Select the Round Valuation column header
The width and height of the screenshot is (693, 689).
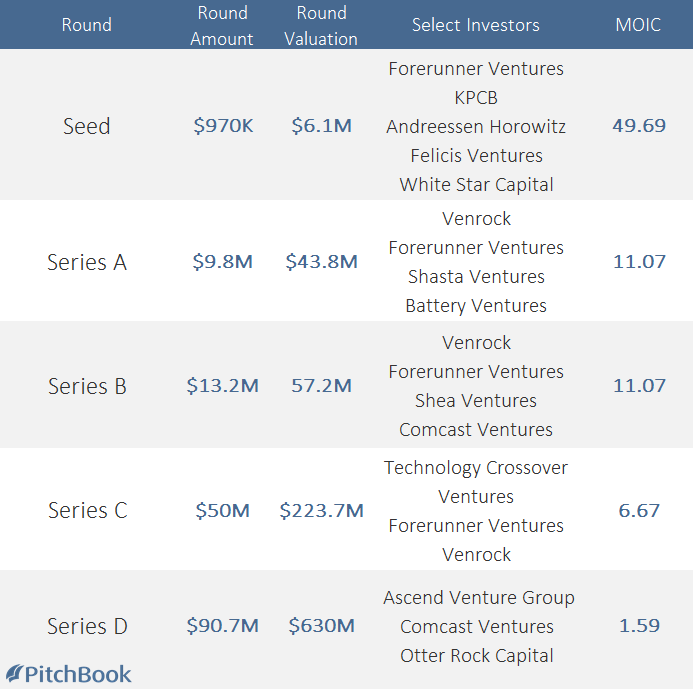point(321,26)
